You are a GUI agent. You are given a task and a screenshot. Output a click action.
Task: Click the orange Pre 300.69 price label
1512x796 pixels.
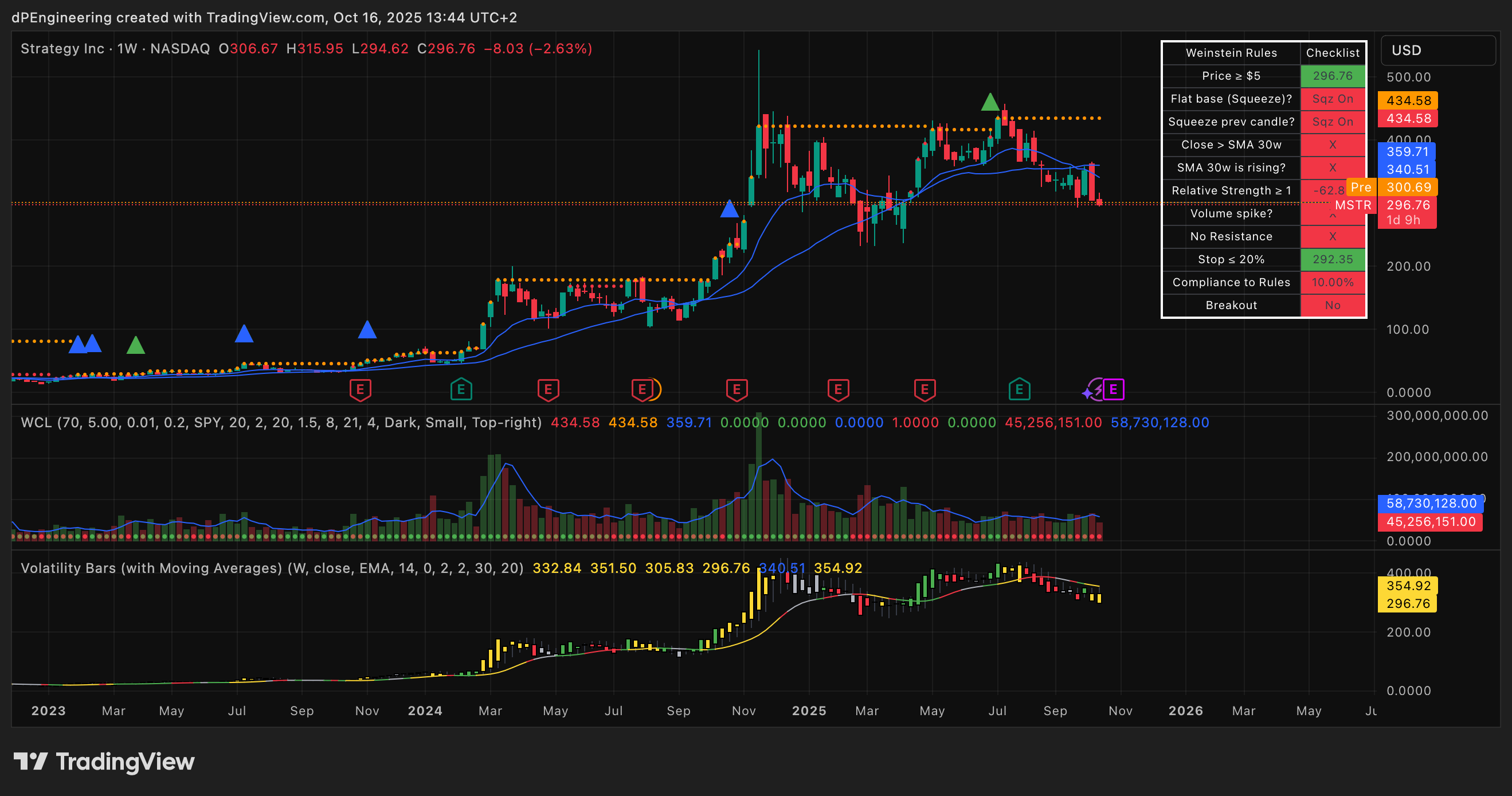pyautogui.click(x=1392, y=188)
